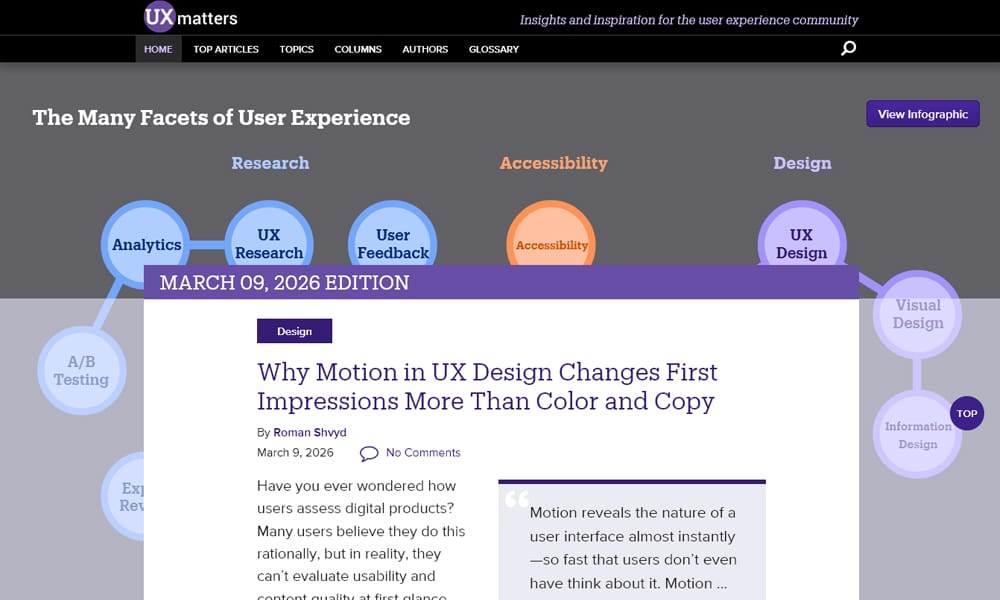Viewport: 1000px width, 600px height.
Task: Select the Analytics node in the infographic
Action: point(146,244)
